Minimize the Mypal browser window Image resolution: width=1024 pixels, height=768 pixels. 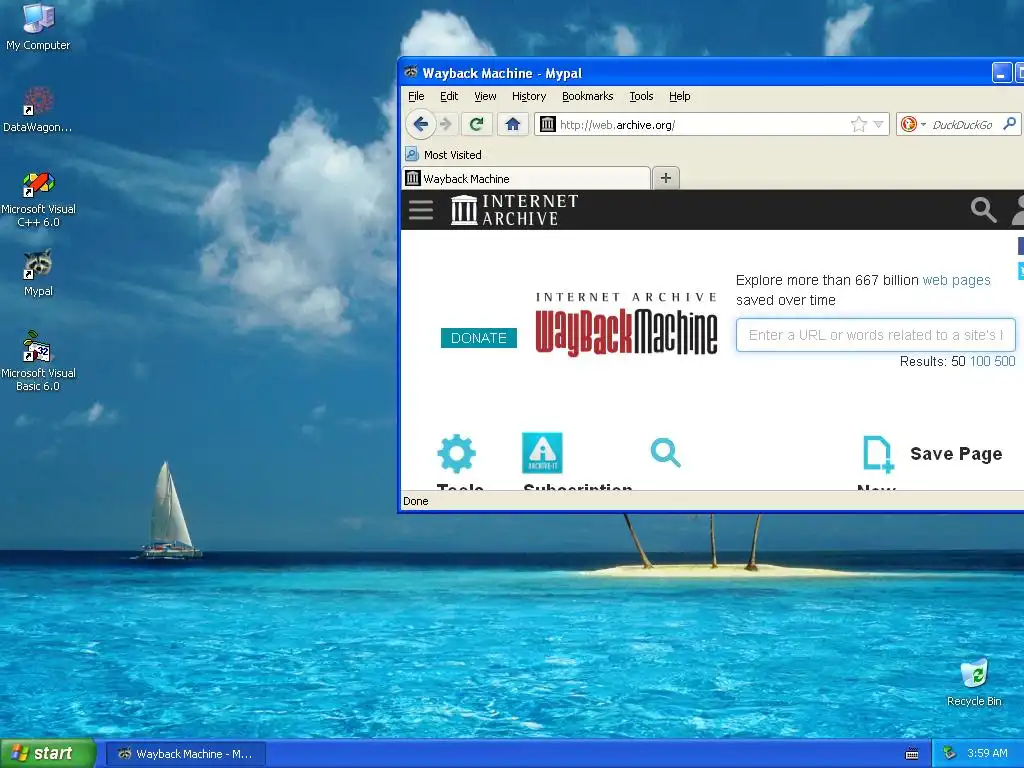(1001, 72)
